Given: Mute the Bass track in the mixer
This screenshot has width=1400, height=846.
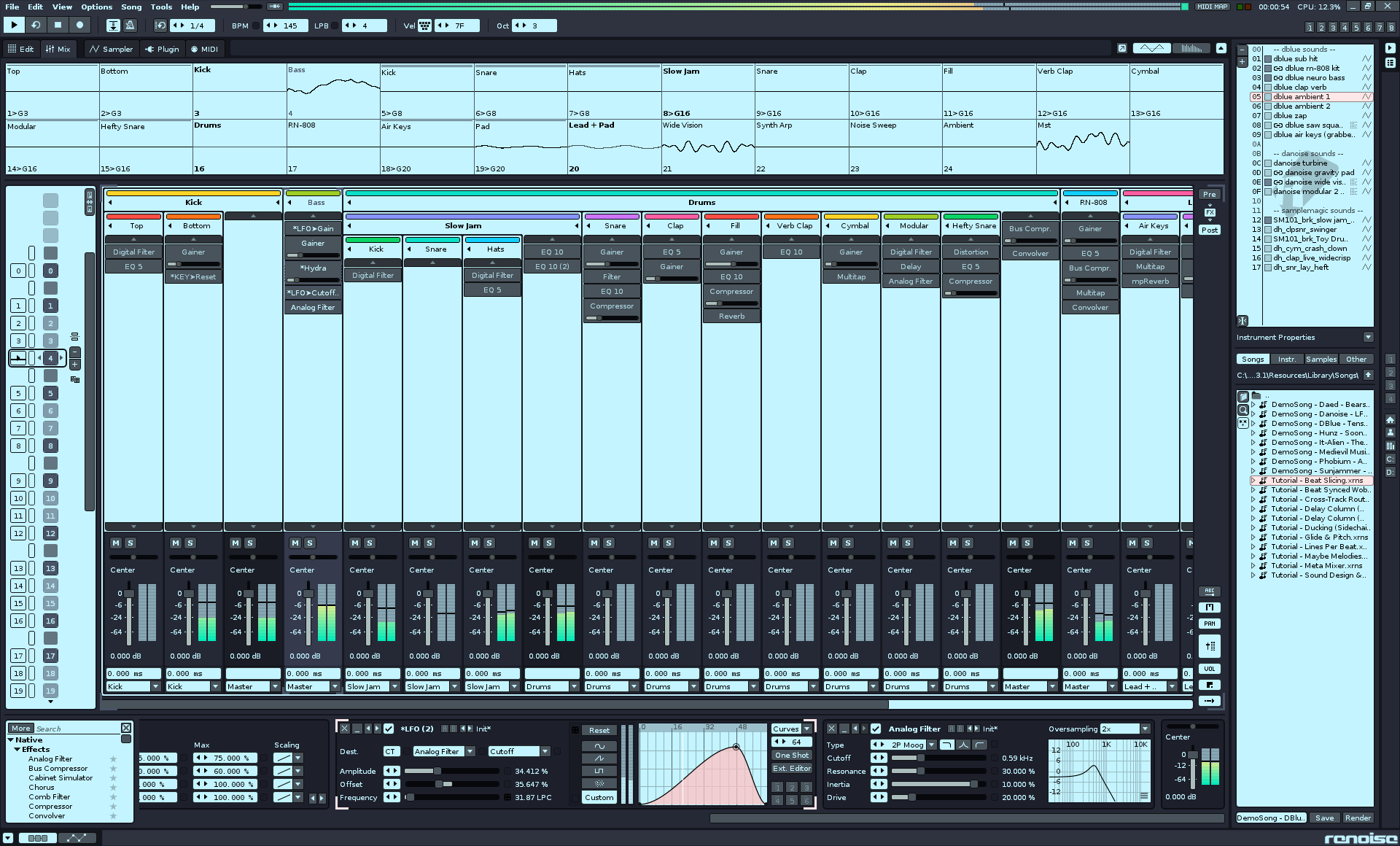Looking at the screenshot, I should point(295,543).
